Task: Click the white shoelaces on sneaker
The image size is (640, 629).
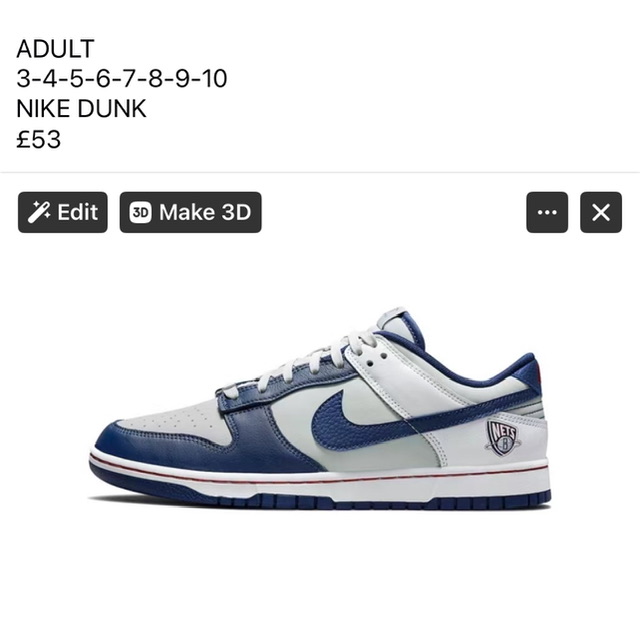Action: (x=302, y=363)
